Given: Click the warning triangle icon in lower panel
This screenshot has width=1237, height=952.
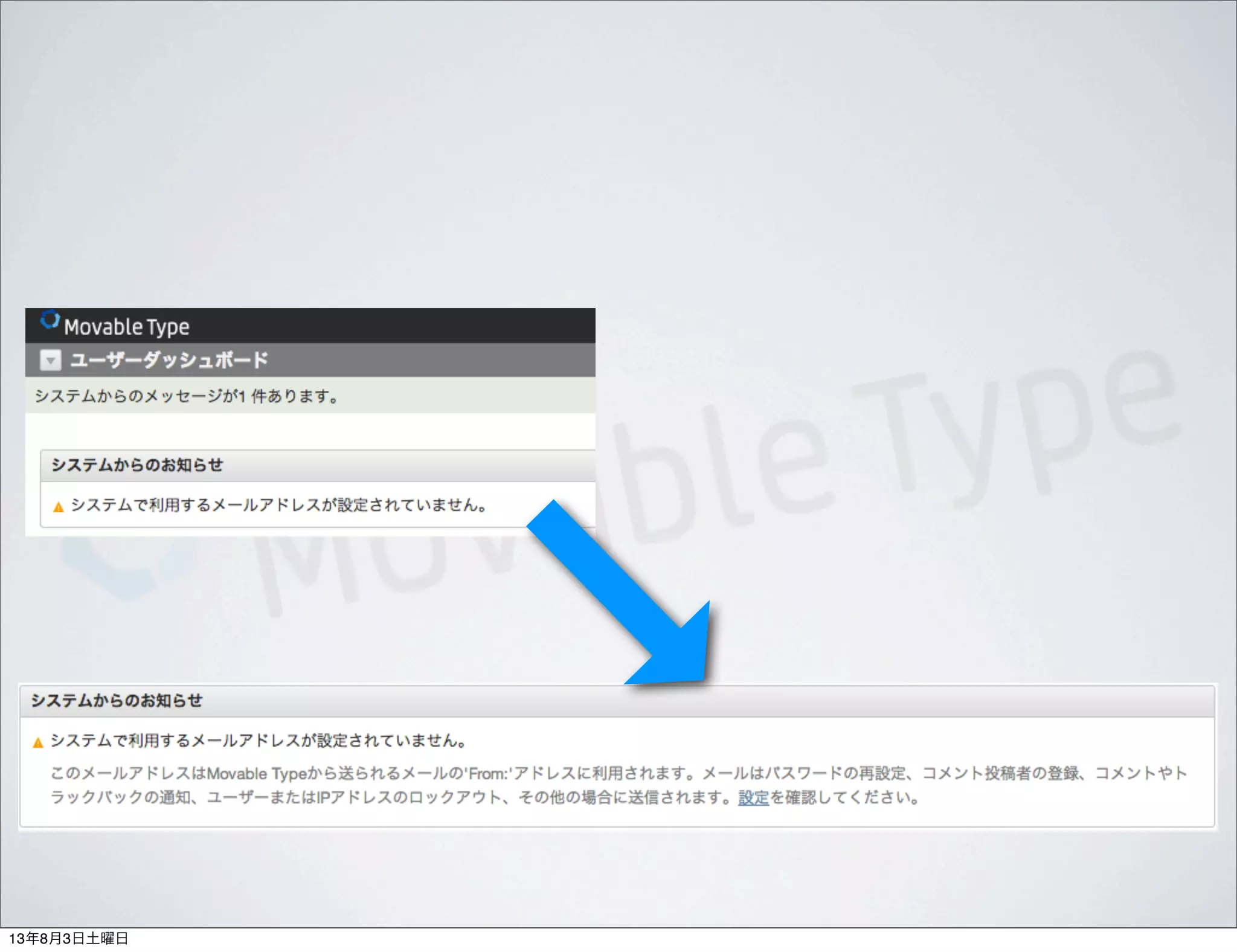Looking at the screenshot, I should (x=38, y=742).
